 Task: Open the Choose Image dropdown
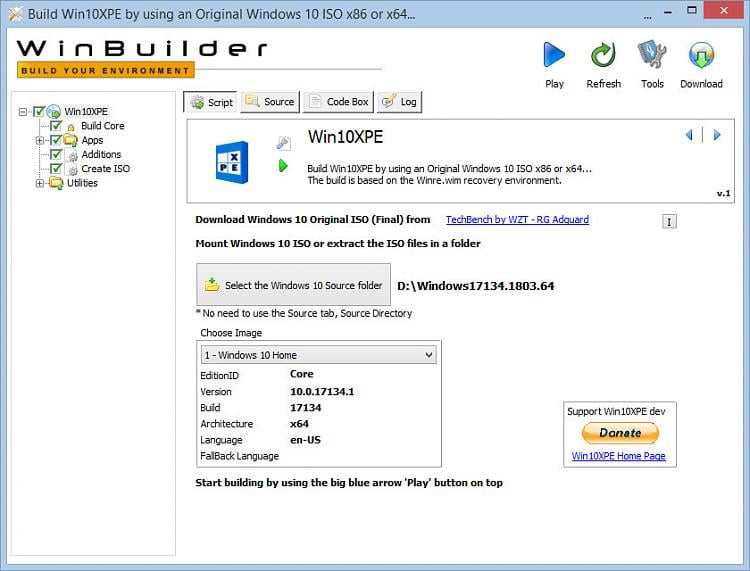[x=319, y=355]
